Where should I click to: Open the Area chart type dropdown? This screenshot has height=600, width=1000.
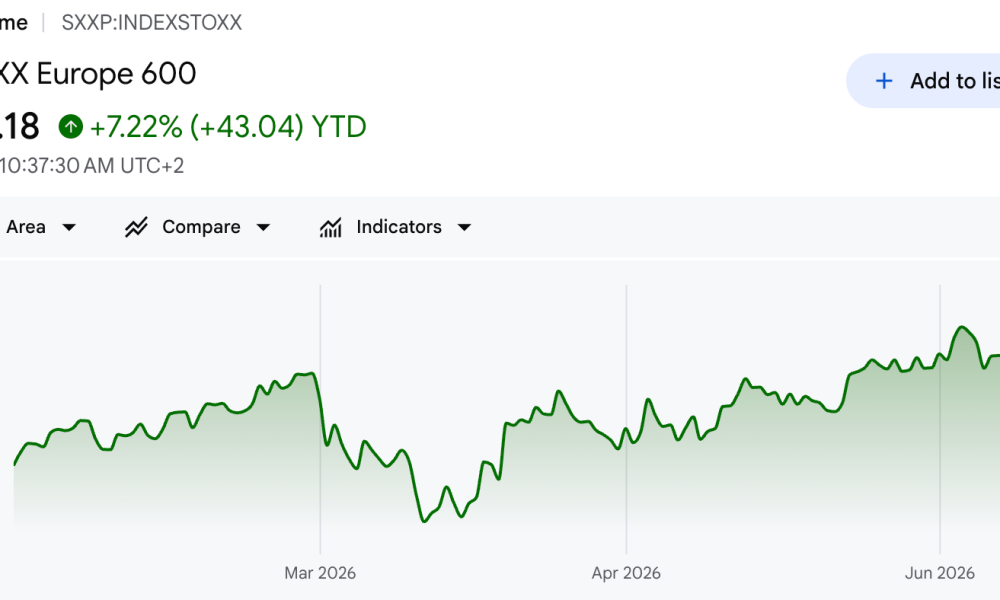coord(41,227)
